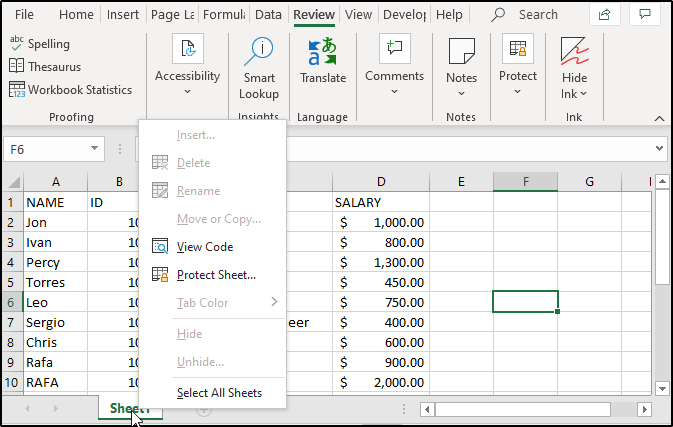Click the Hide Ink icon
673x427 pixels.
tap(574, 51)
